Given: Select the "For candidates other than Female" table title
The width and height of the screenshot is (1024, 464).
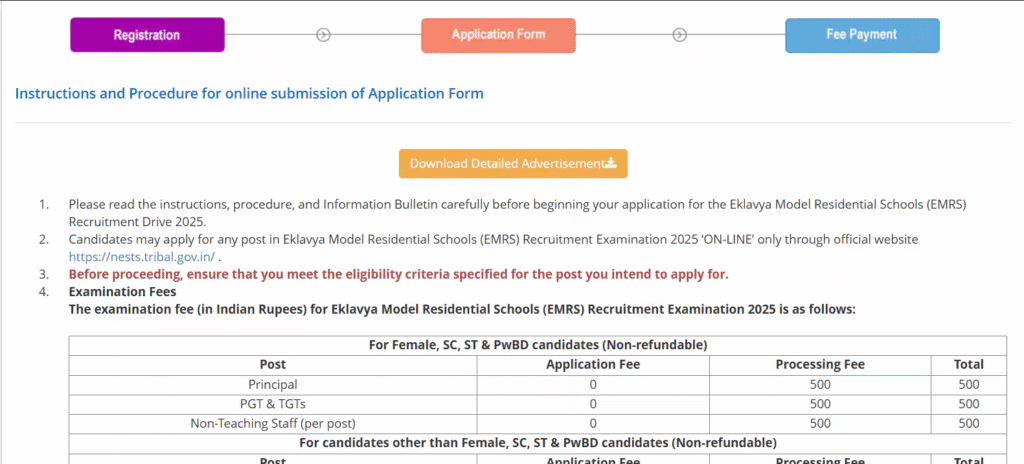Looking at the screenshot, I should [538, 442].
